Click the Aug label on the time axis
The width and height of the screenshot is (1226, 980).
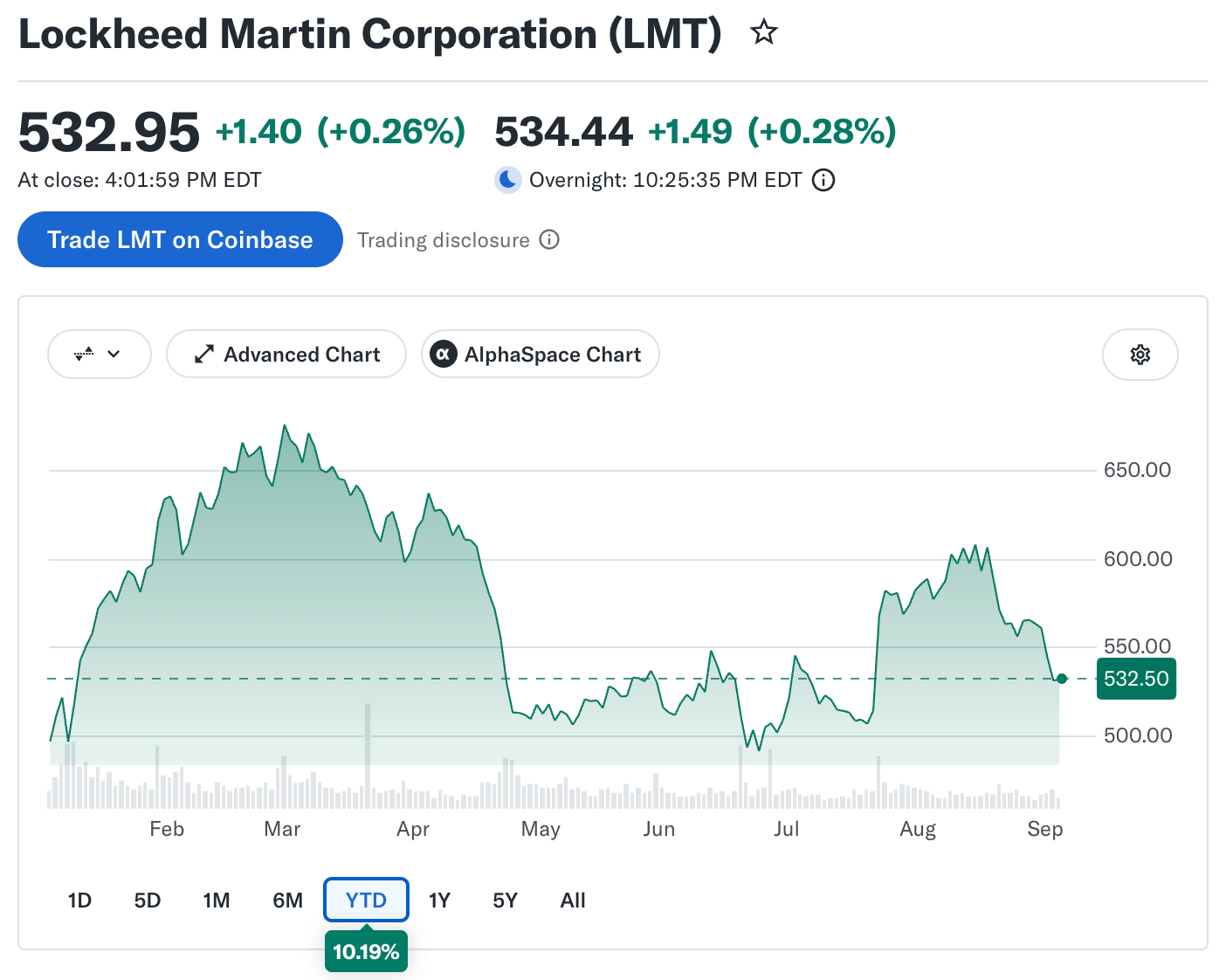918,830
